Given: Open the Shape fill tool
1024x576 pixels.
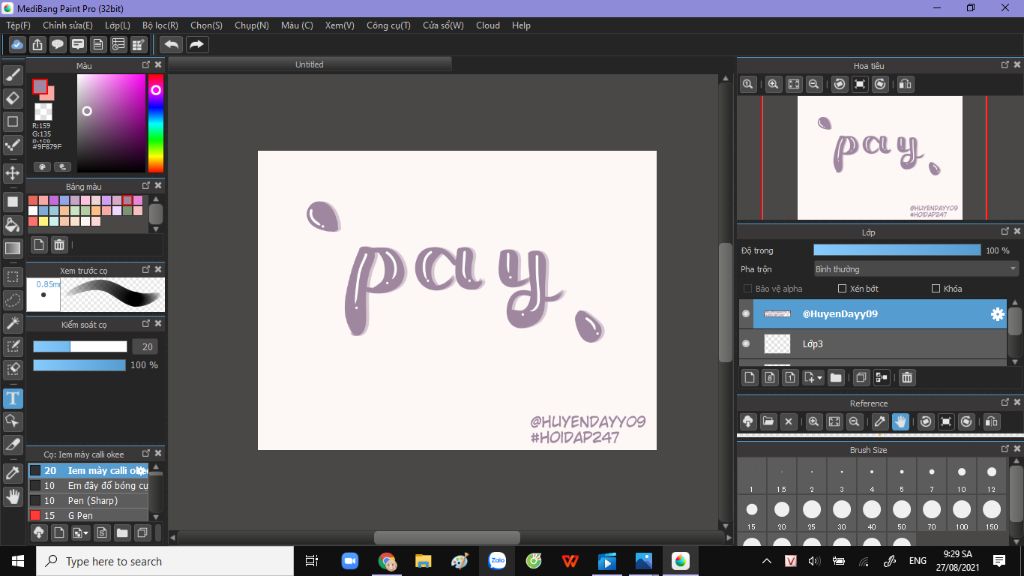Looking at the screenshot, I should click(x=12, y=202).
